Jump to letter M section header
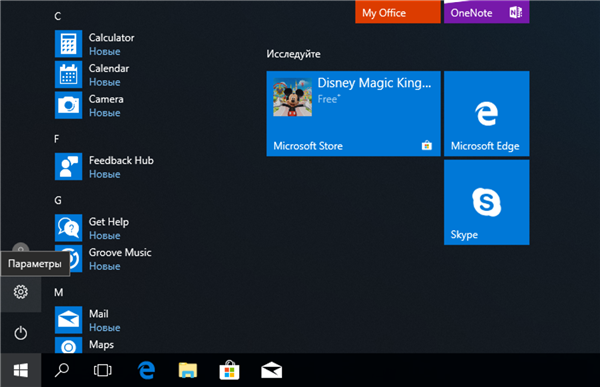The width and height of the screenshot is (600, 387). (x=59, y=292)
